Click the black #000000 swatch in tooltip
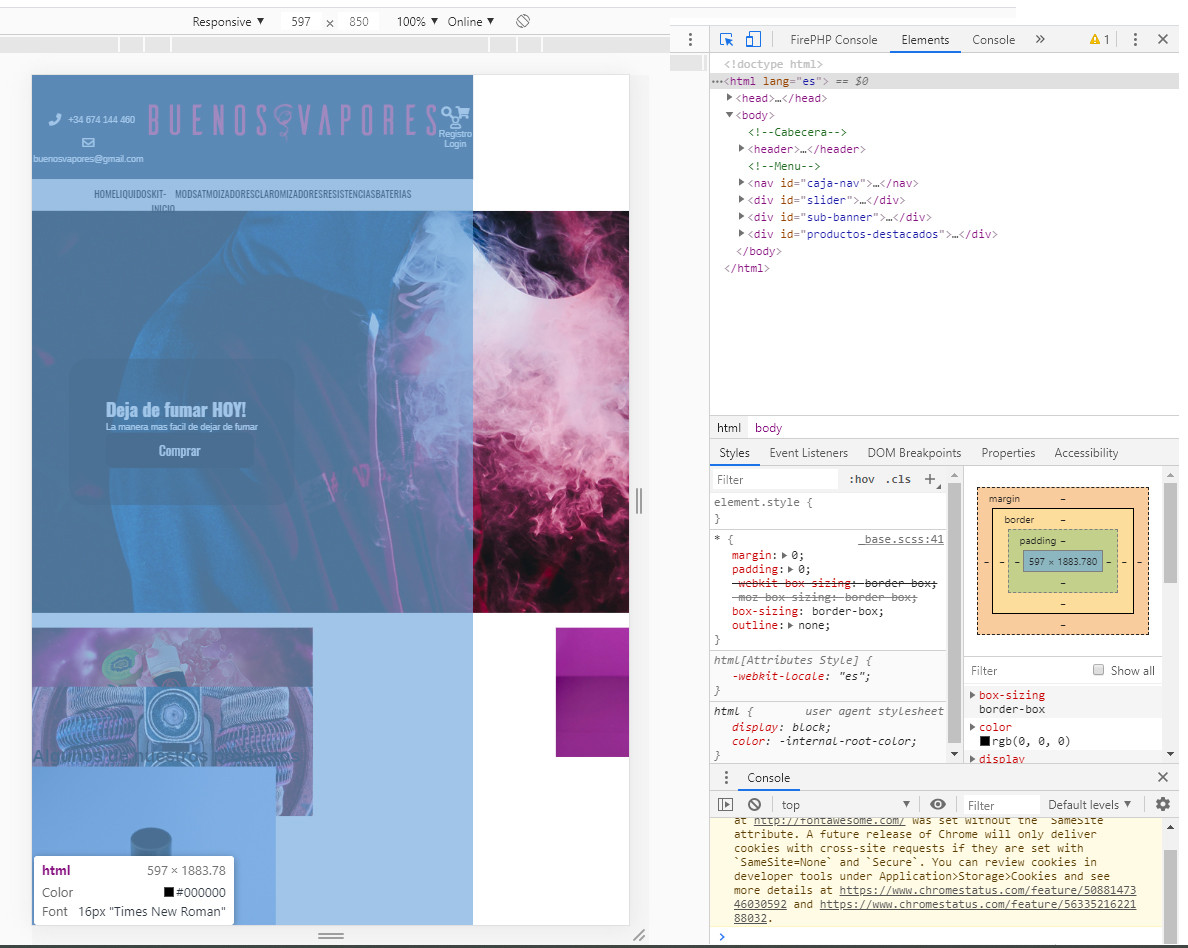Image resolution: width=1188 pixels, height=948 pixels. (169, 893)
